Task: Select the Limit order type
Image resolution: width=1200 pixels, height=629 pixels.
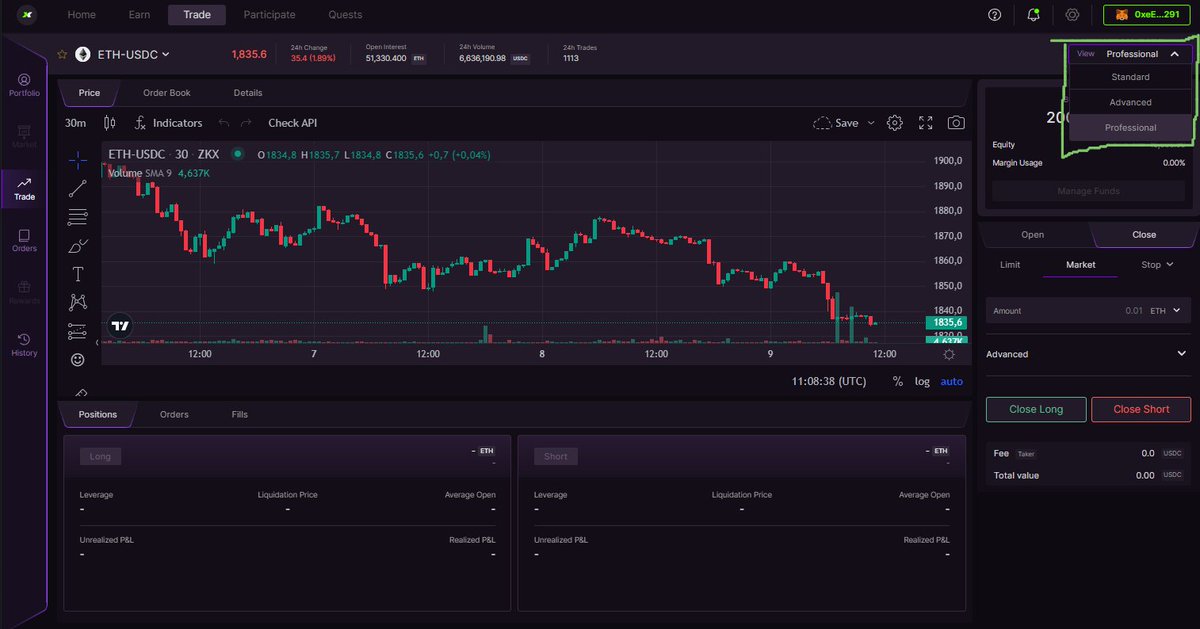Action: [x=1010, y=265]
